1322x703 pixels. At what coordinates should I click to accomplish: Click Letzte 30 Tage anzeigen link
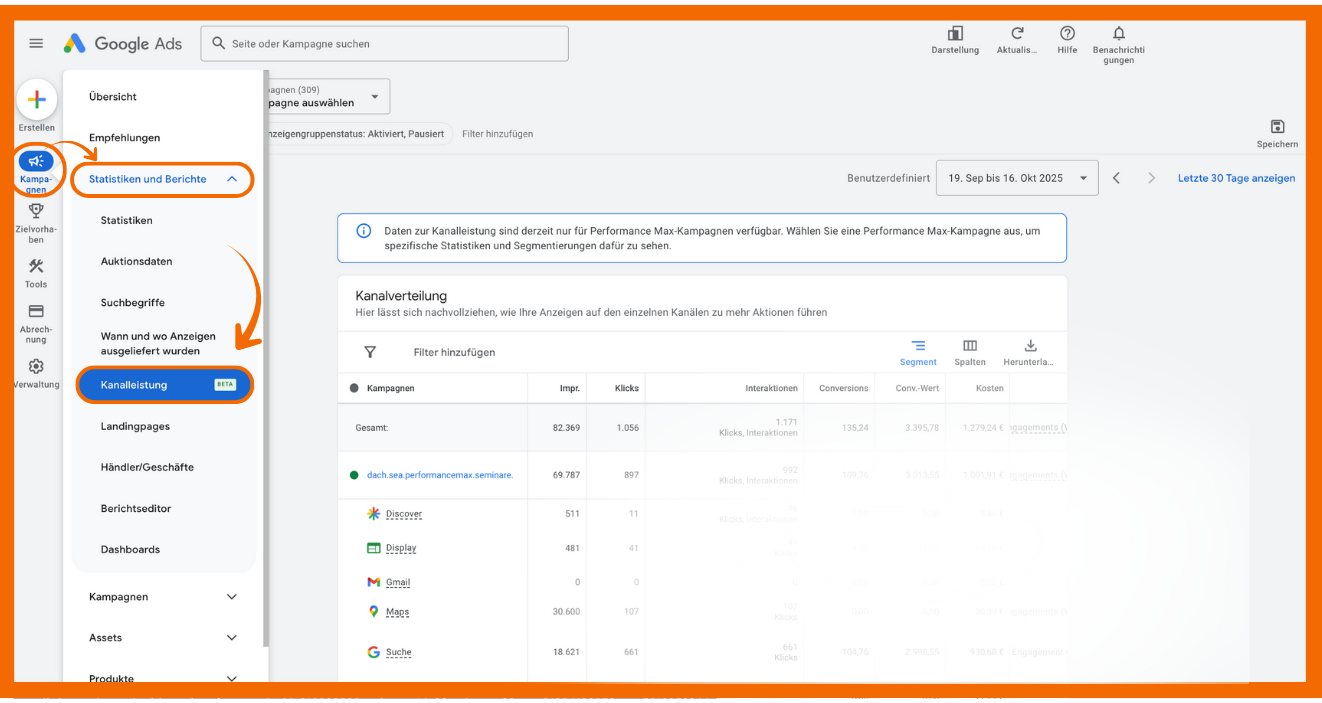(x=1236, y=178)
